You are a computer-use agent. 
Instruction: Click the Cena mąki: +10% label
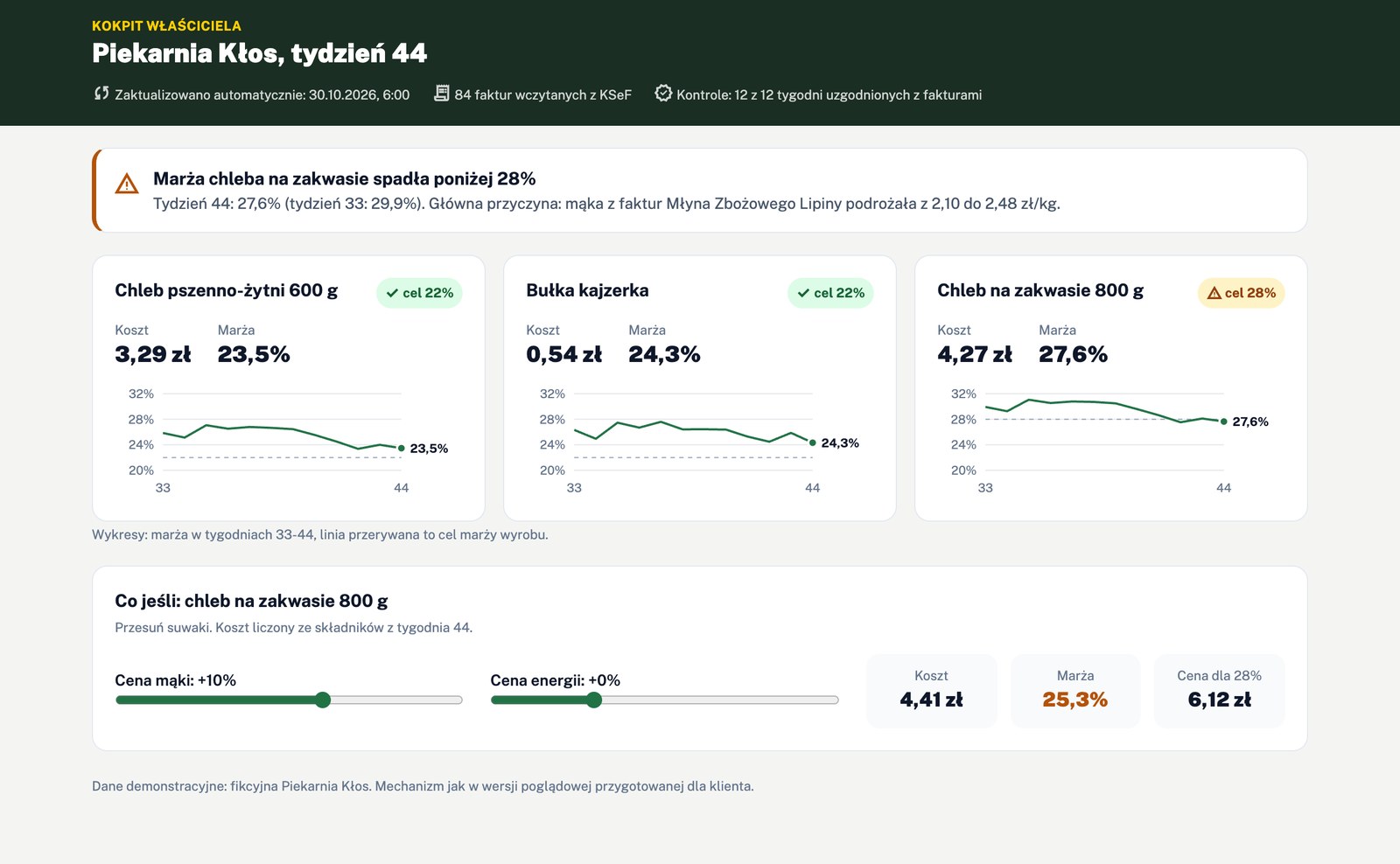point(176,680)
